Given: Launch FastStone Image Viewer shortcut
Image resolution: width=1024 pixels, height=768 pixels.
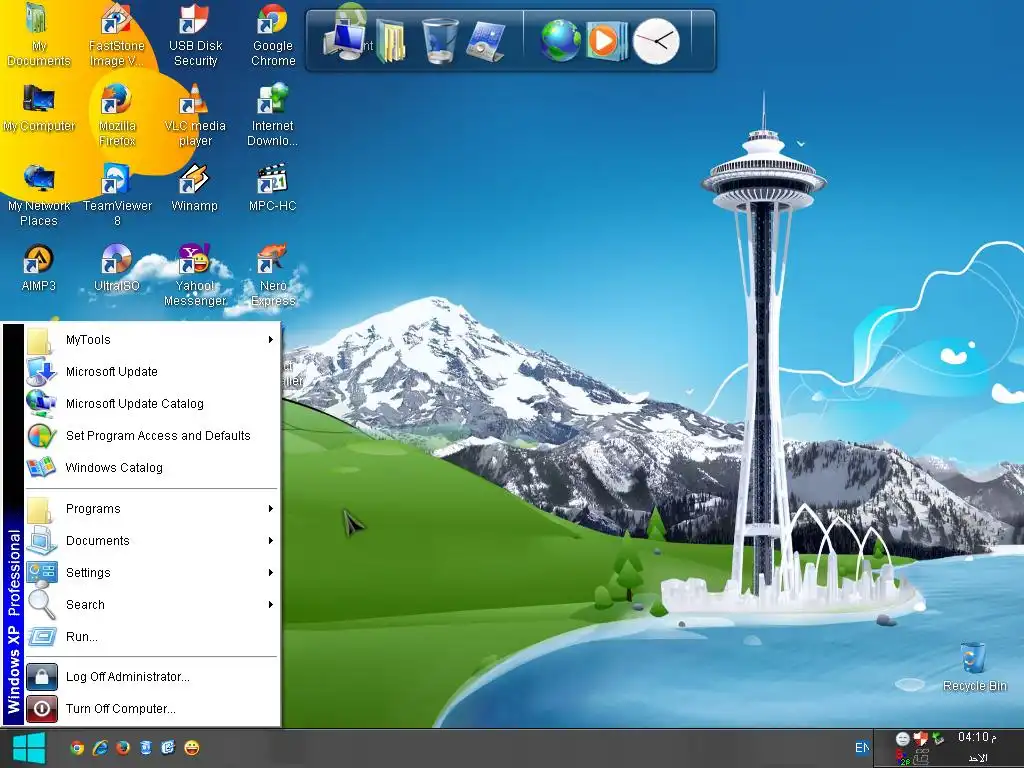Looking at the screenshot, I should [x=117, y=36].
